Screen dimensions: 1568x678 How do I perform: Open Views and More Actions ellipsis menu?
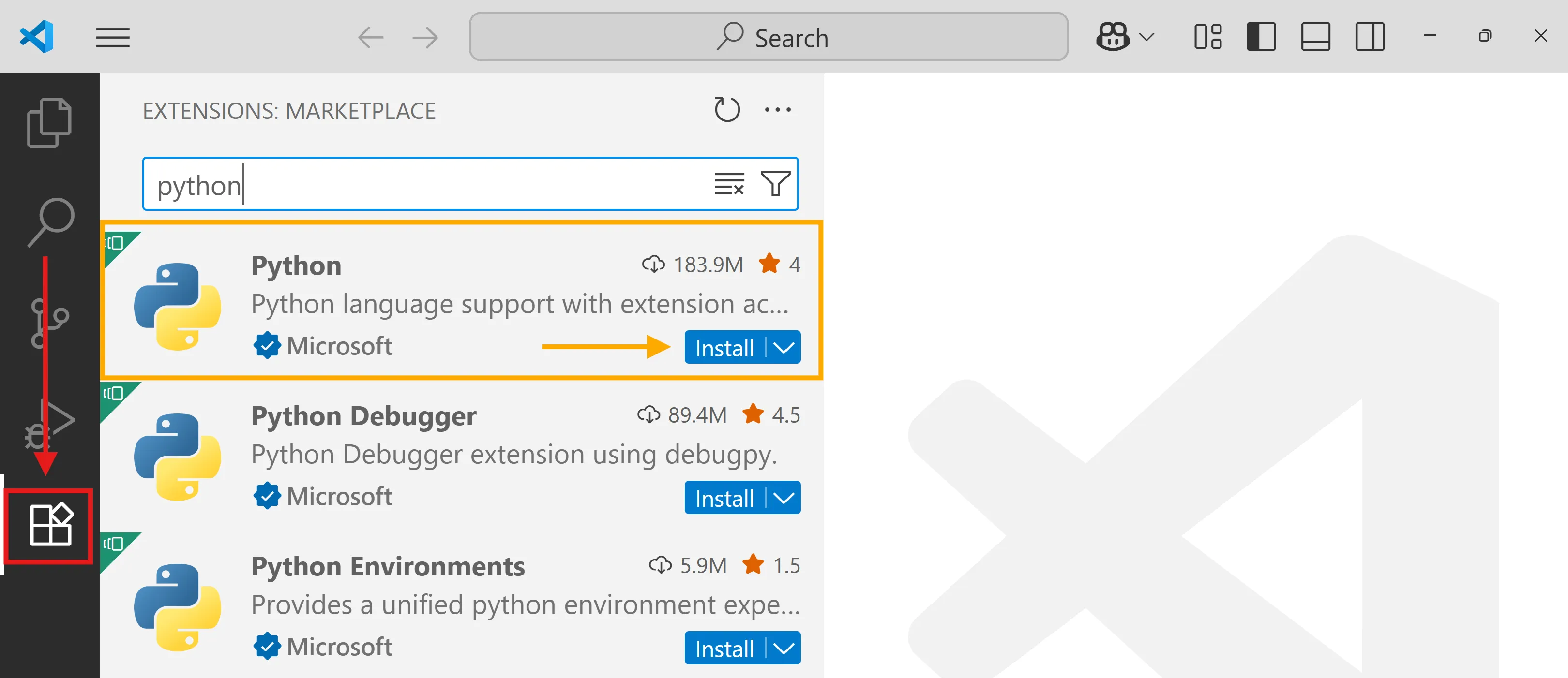pyautogui.click(x=777, y=109)
